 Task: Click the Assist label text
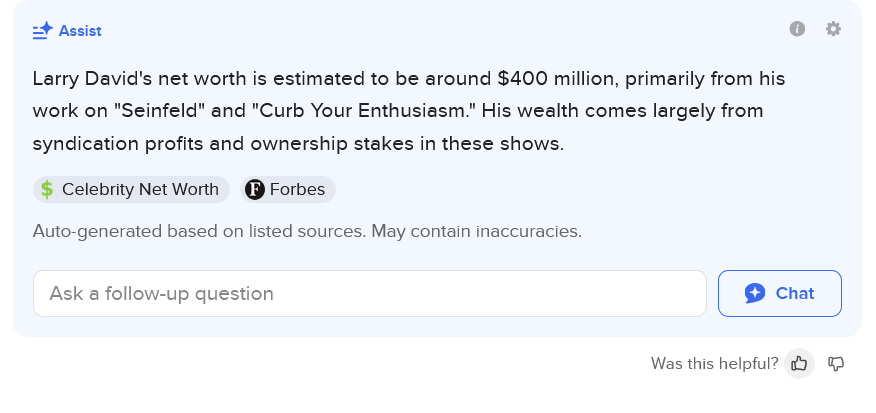[x=80, y=31]
